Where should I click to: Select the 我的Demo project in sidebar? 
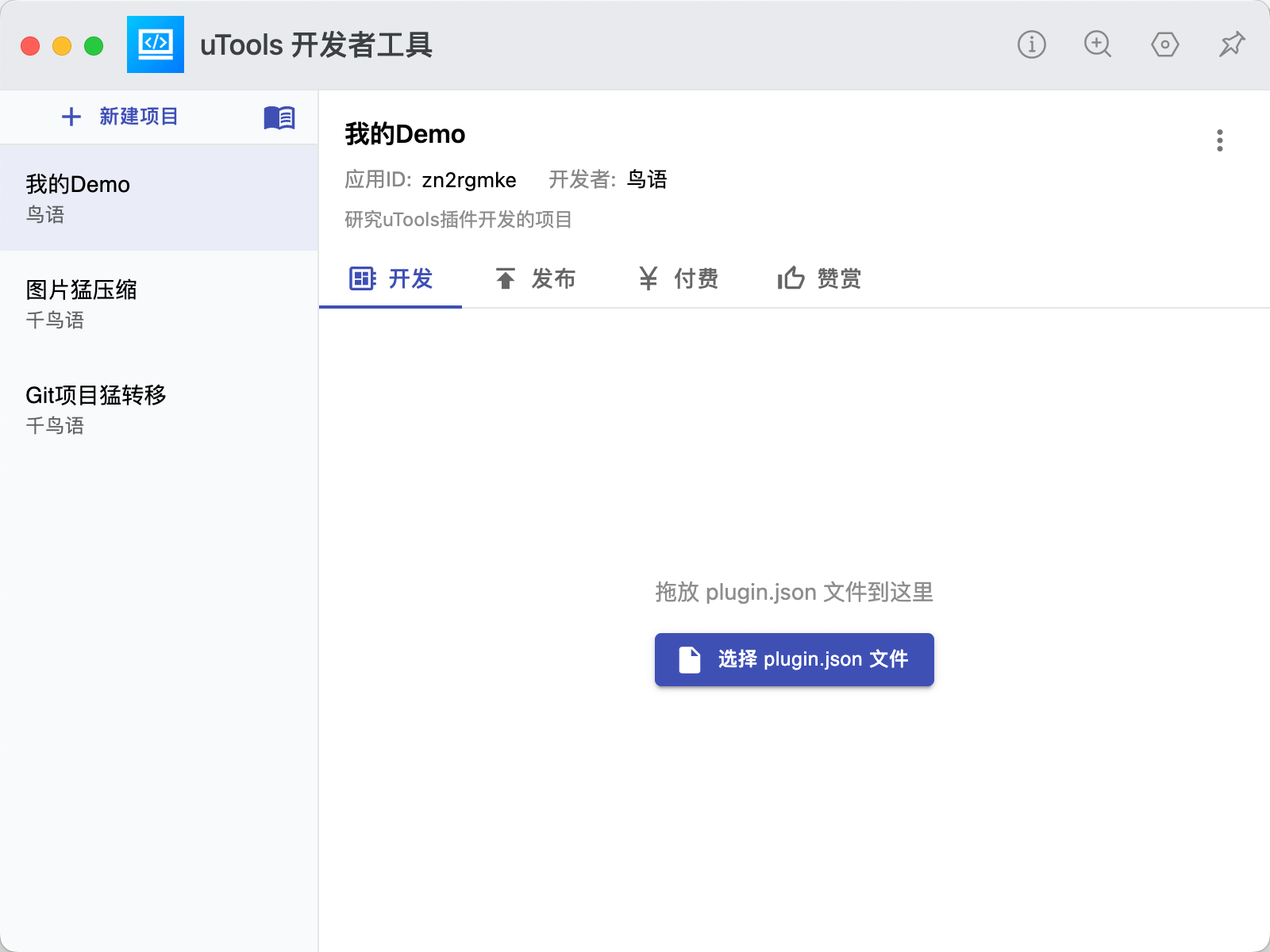pos(159,198)
